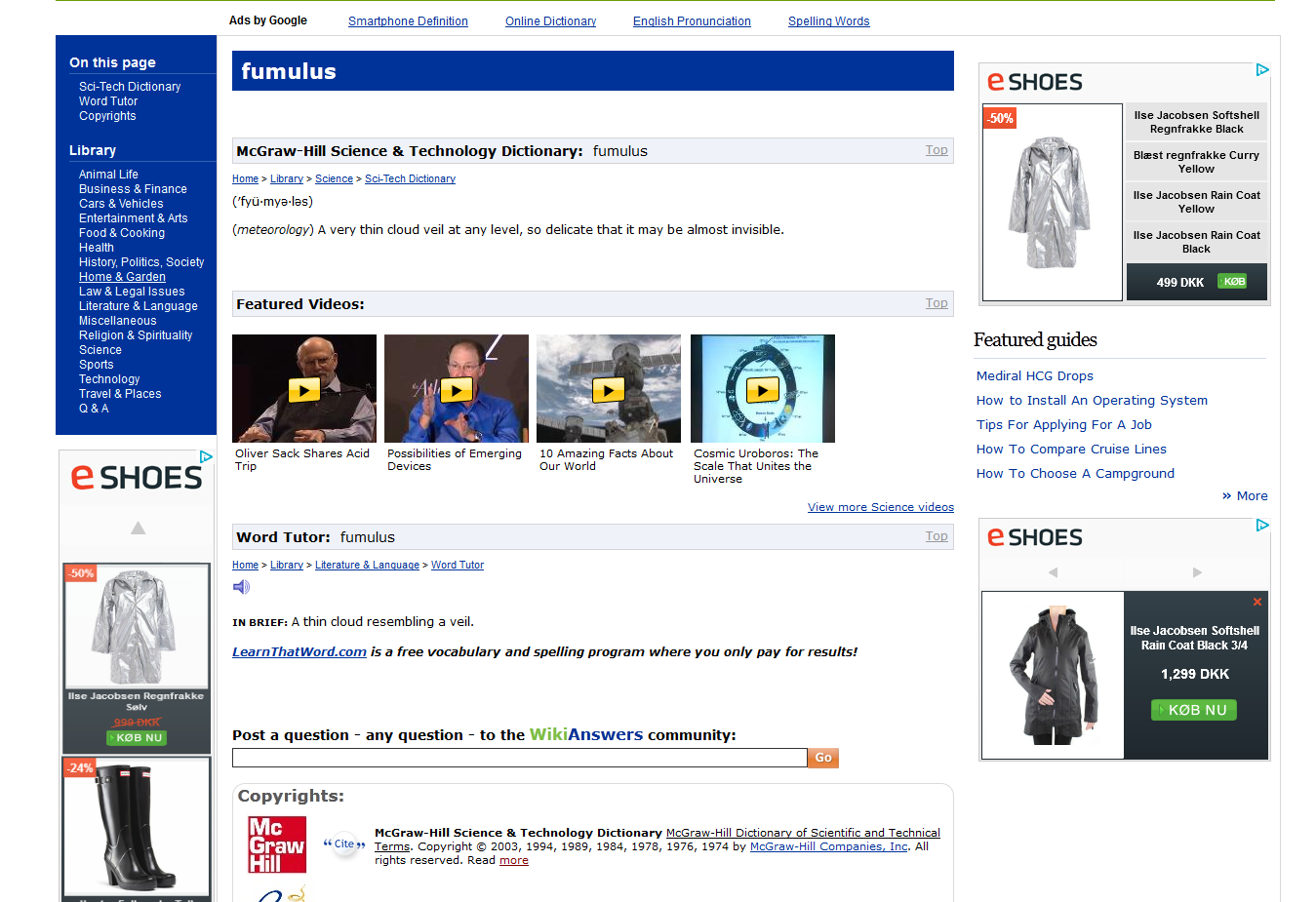Open the McGraw-Hill logo

click(277, 844)
